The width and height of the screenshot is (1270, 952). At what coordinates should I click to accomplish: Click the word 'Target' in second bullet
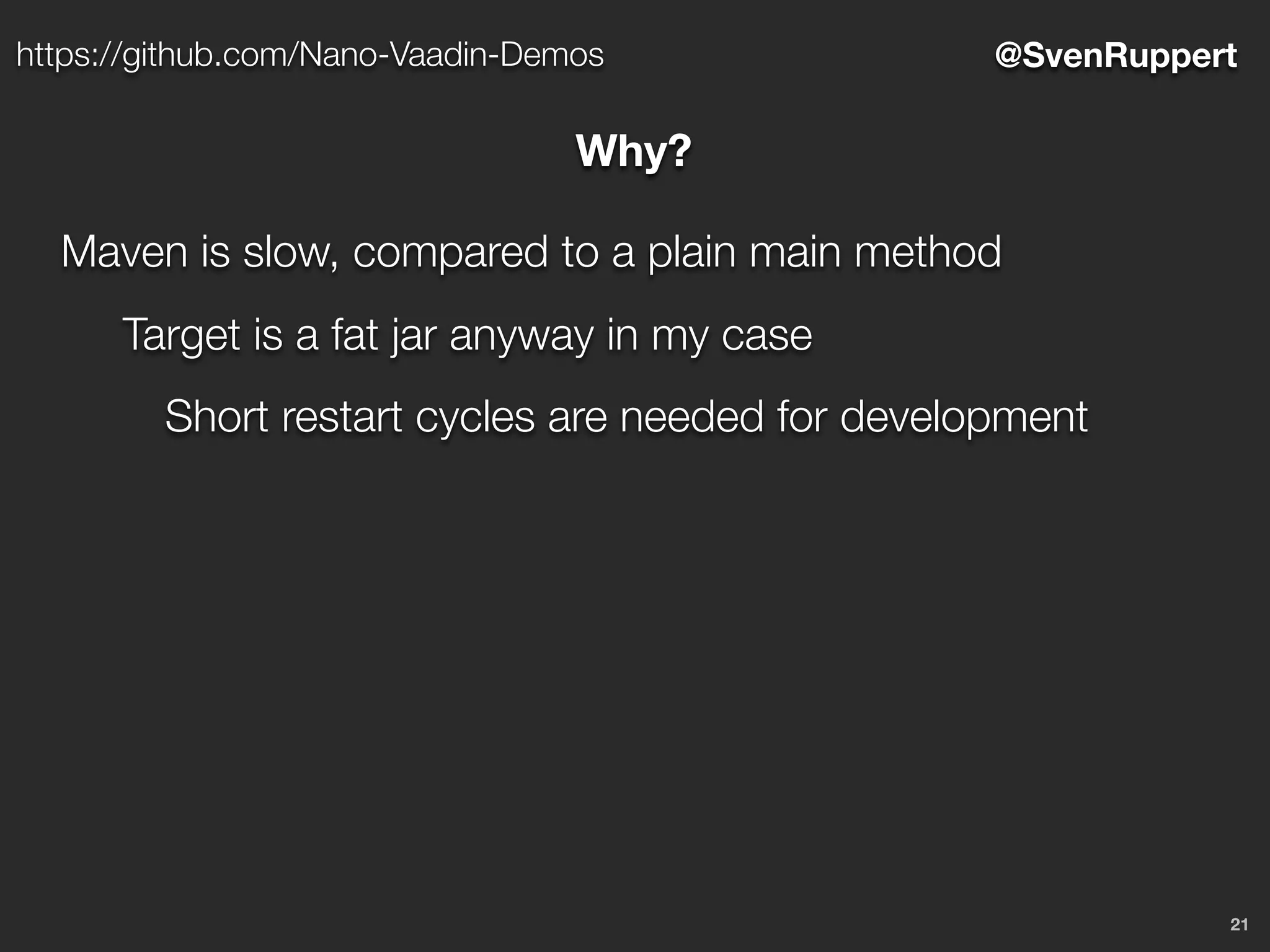click(182, 336)
